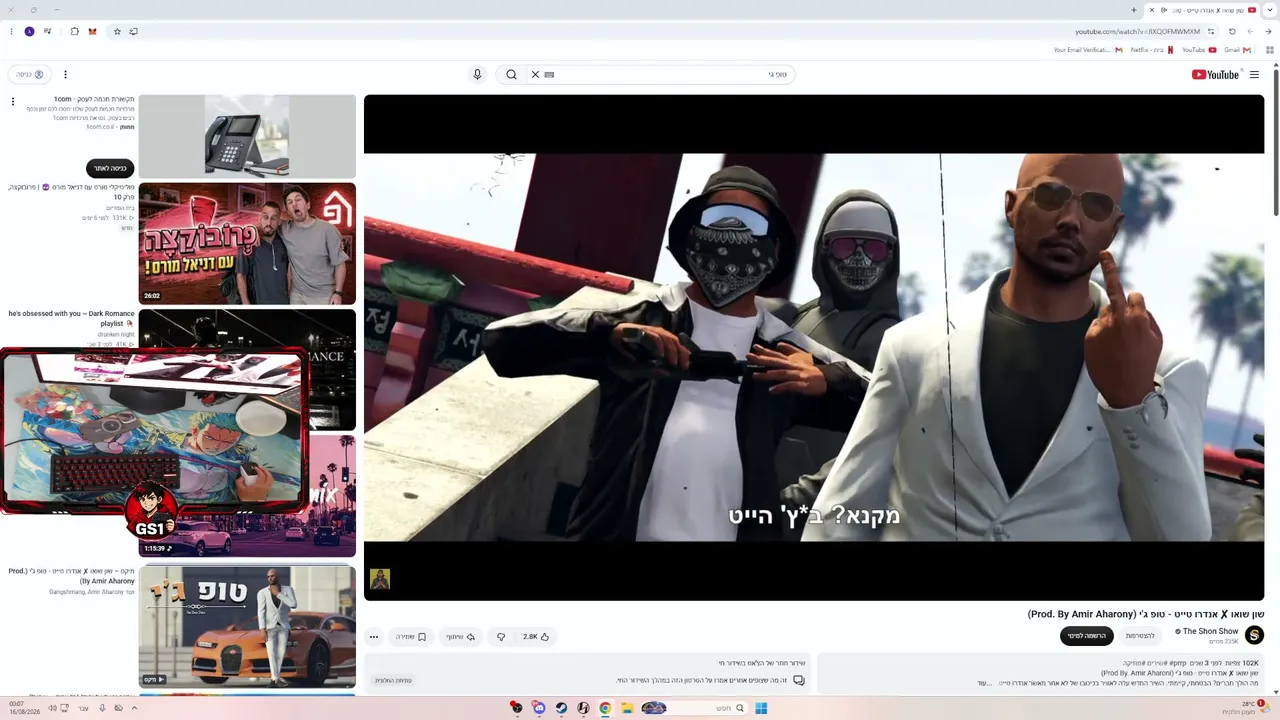
Task: Bookmark this page with the star
Action: click(117, 32)
